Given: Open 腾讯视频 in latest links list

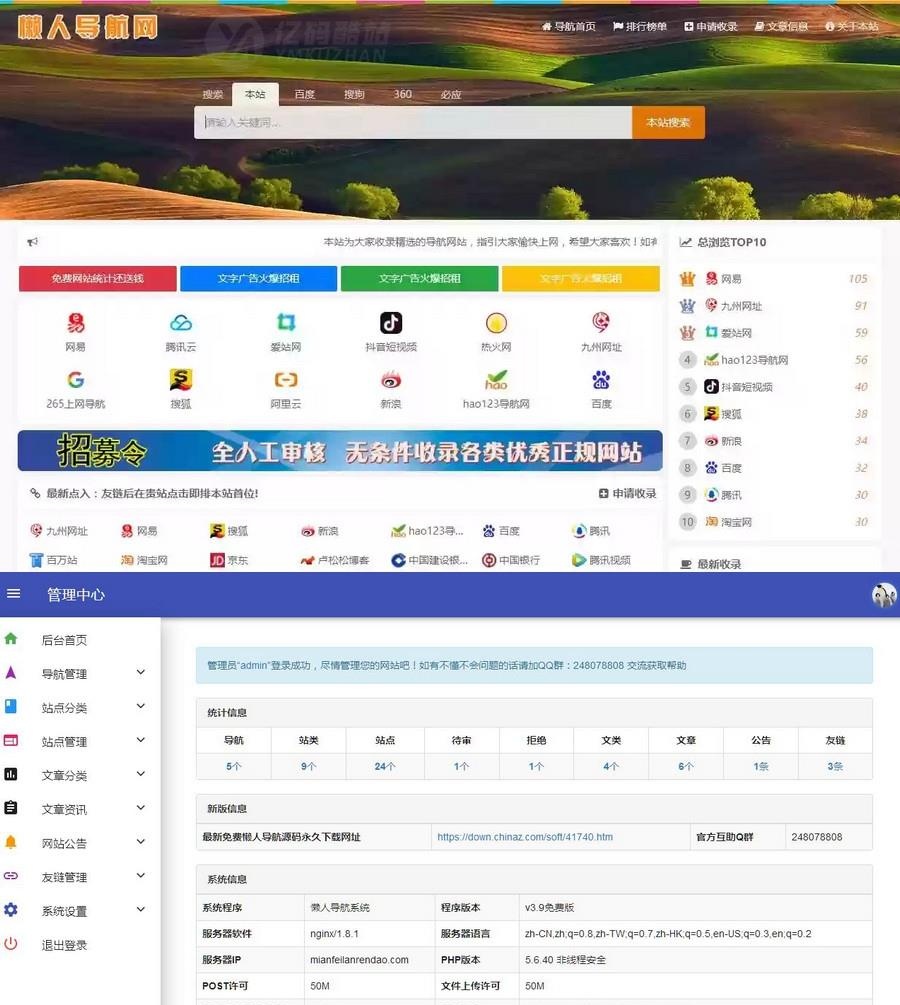Looking at the screenshot, I should coord(601,560).
